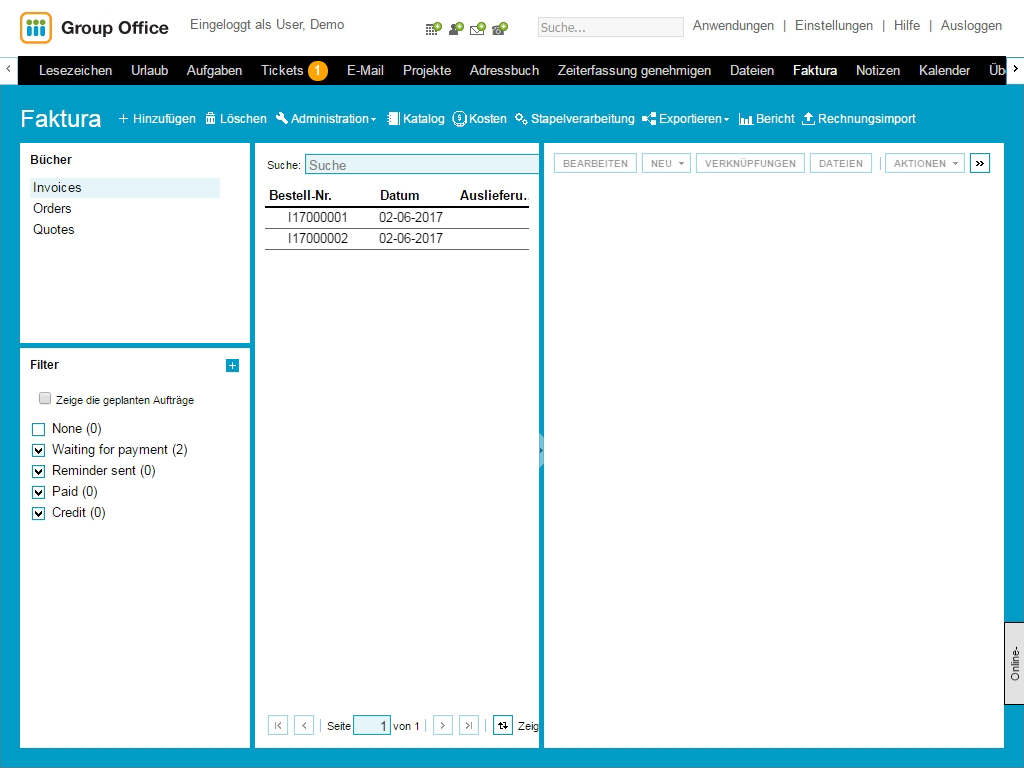Click the quick compose email icon
The width and height of the screenshot is (1024, 768).
point(478,28)
